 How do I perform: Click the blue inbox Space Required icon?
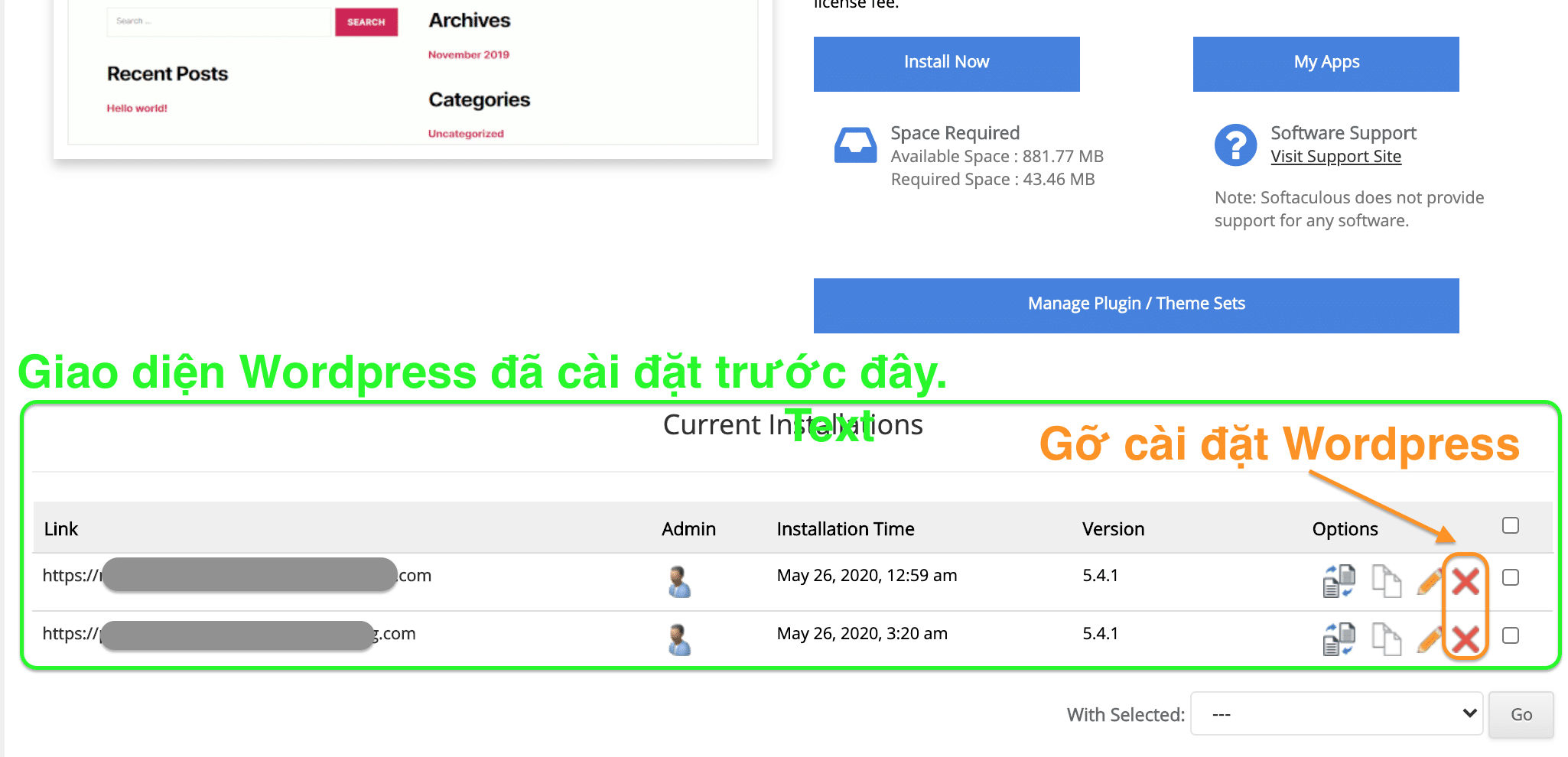(x=855, y=145)
